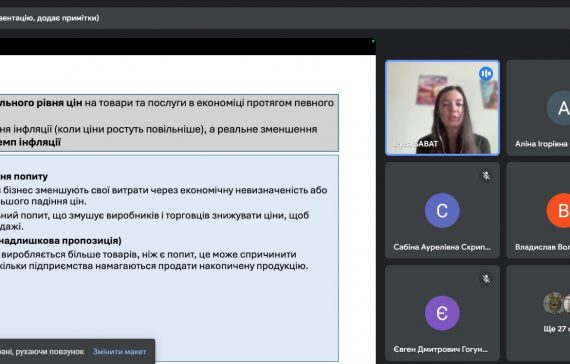The width and height of the screenshot is (570, 364).
Task: Click muted microphone icon on Євген's tile
Action: coord(486,279)
